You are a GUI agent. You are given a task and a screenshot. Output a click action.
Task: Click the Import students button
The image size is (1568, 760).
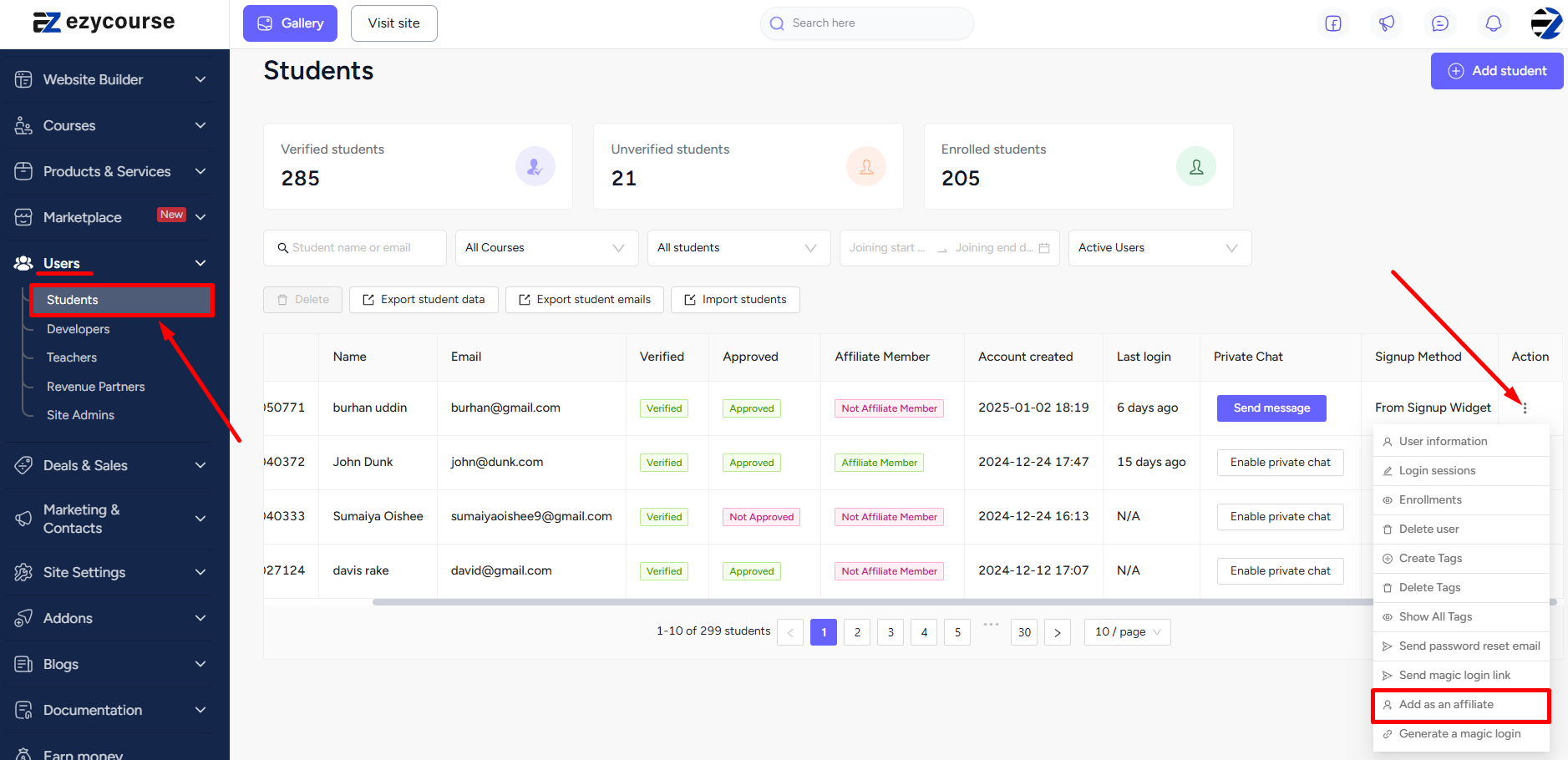point(735,300)
